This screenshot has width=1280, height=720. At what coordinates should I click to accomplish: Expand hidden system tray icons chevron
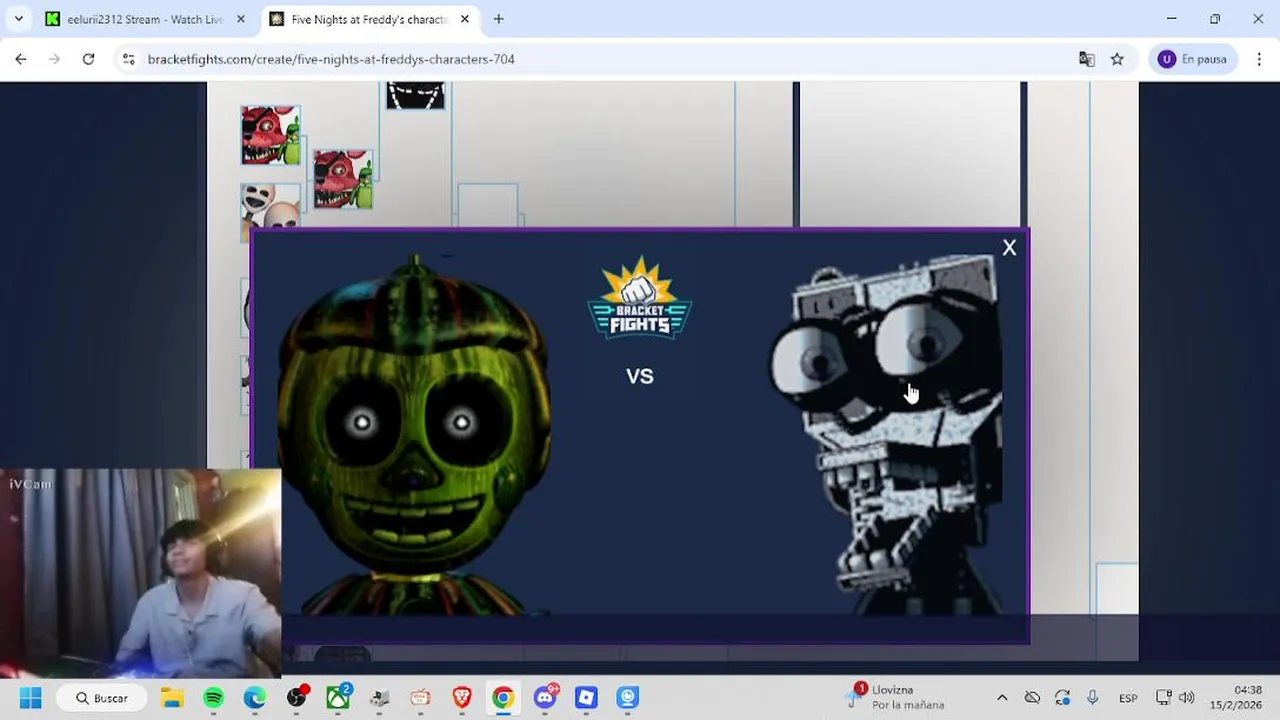tap(1002, 698)
